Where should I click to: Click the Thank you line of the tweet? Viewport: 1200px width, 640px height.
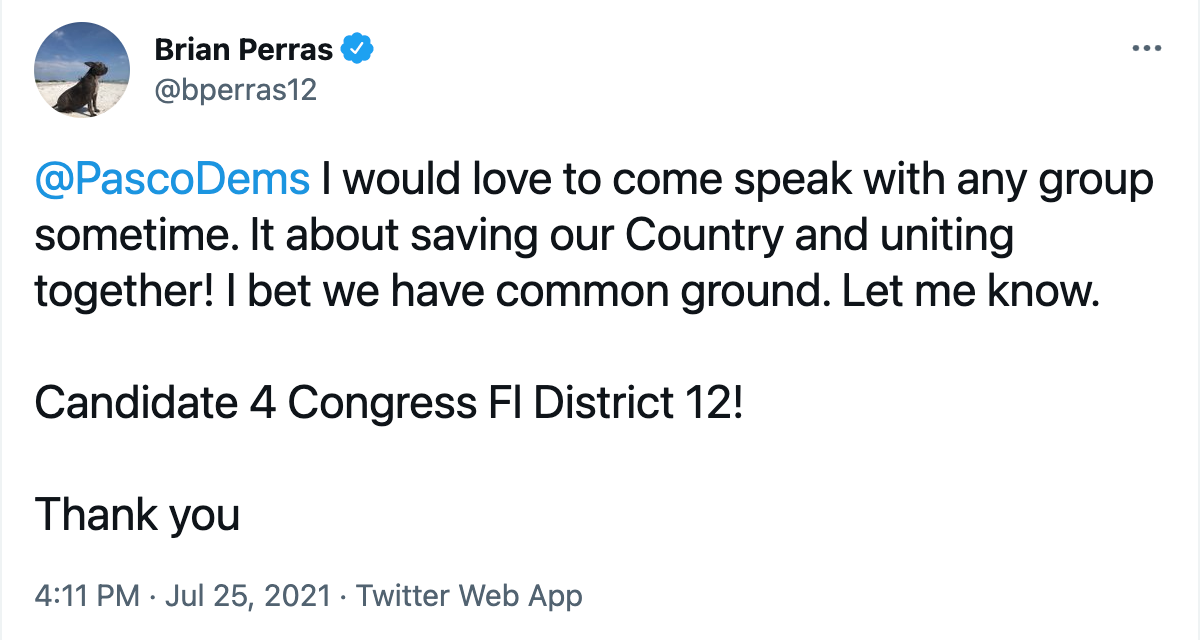(137, 515)
